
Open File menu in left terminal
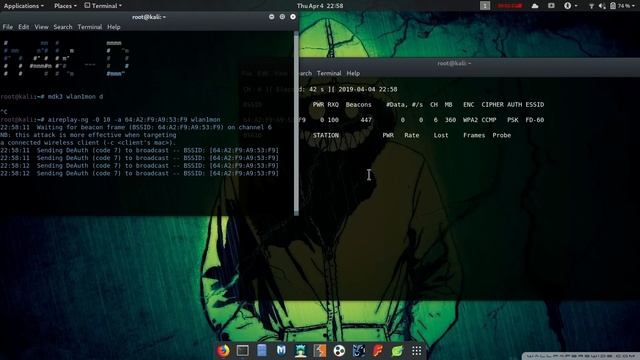pos(8,27)
